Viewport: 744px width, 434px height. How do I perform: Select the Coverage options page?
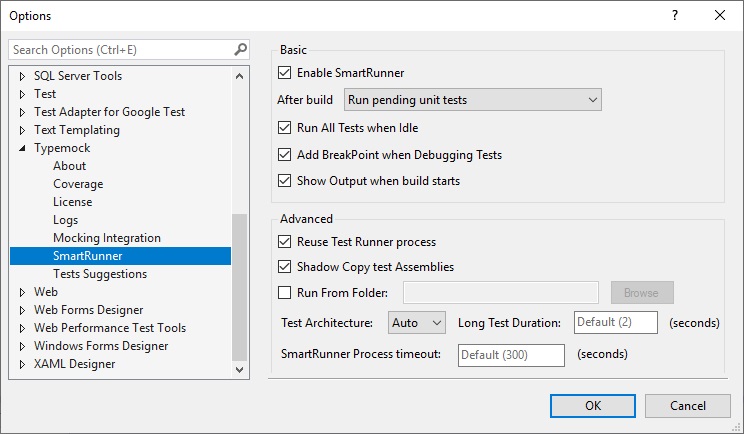click(x=78, y=184)
